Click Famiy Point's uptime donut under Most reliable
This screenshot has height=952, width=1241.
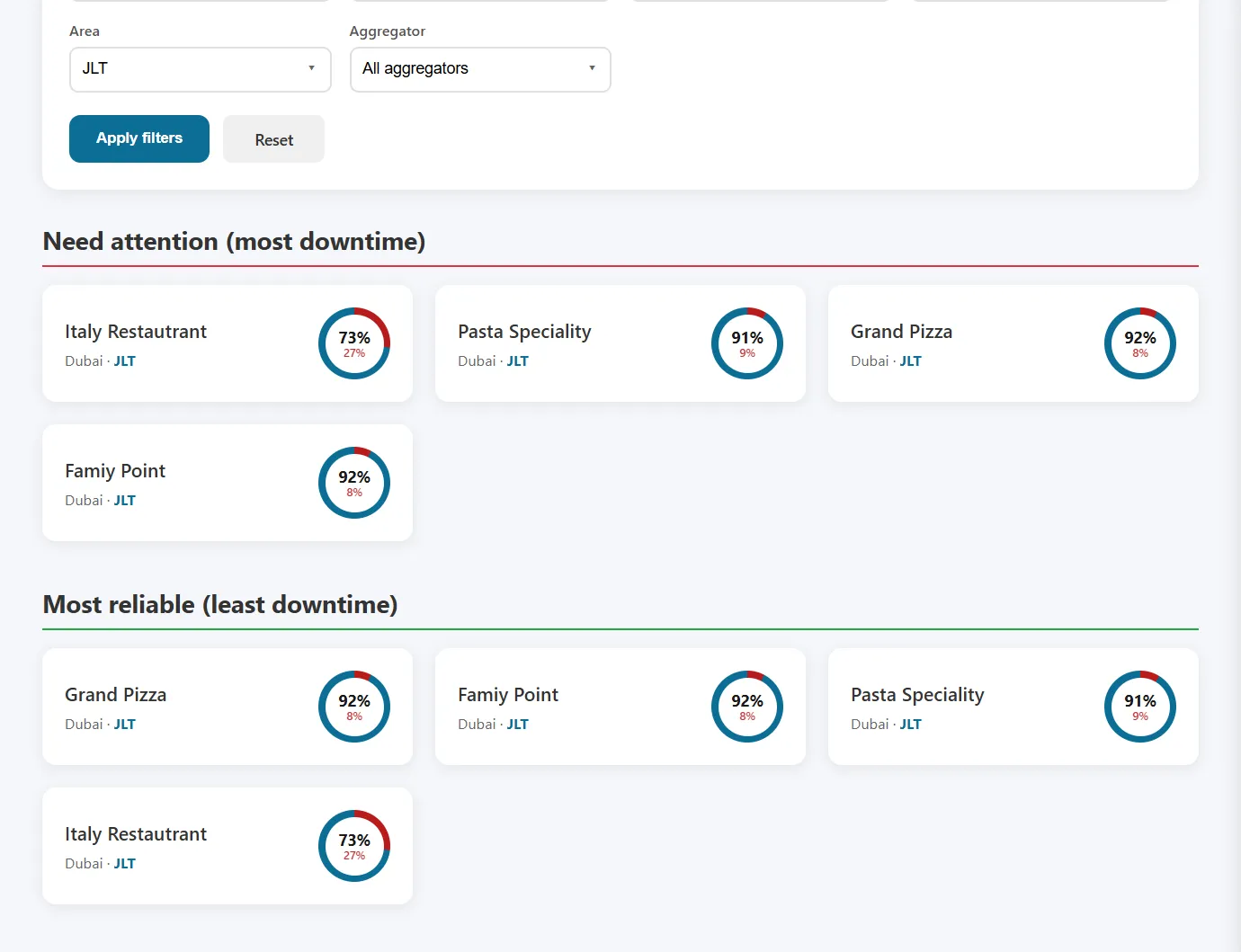746,707
